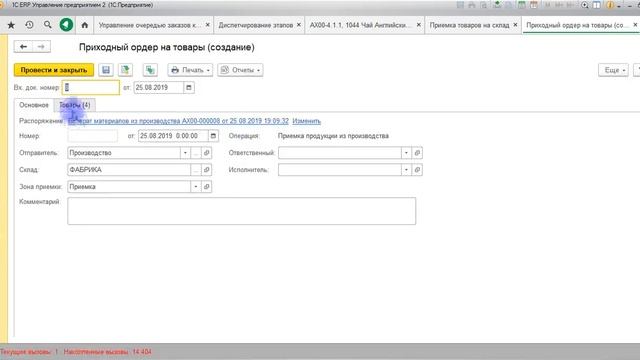Screen dimensions: 640x360
Task: Open the Отчеты dropdown menu
Action: tap(240, 70)
